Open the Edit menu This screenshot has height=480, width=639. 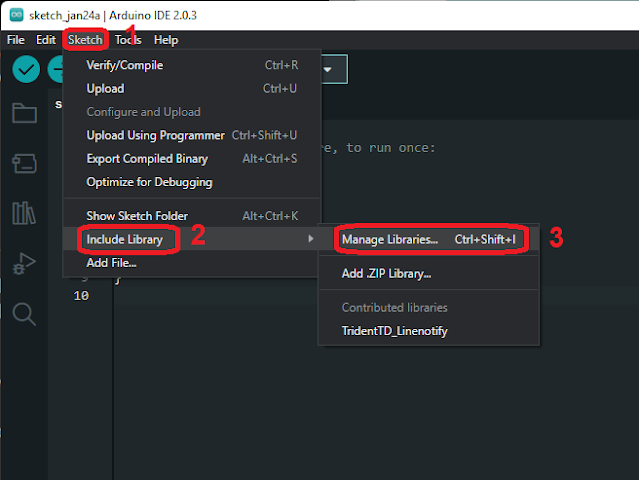46,40
